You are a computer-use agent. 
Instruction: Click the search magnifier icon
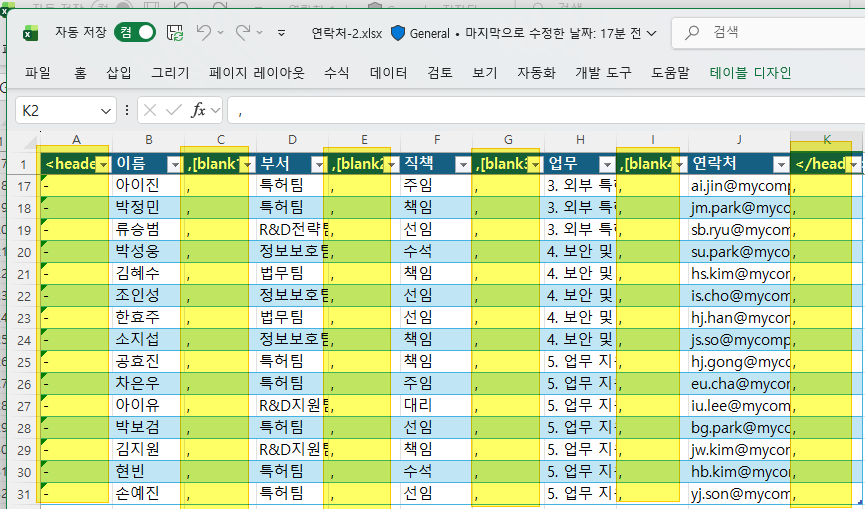tap(692, 33)
